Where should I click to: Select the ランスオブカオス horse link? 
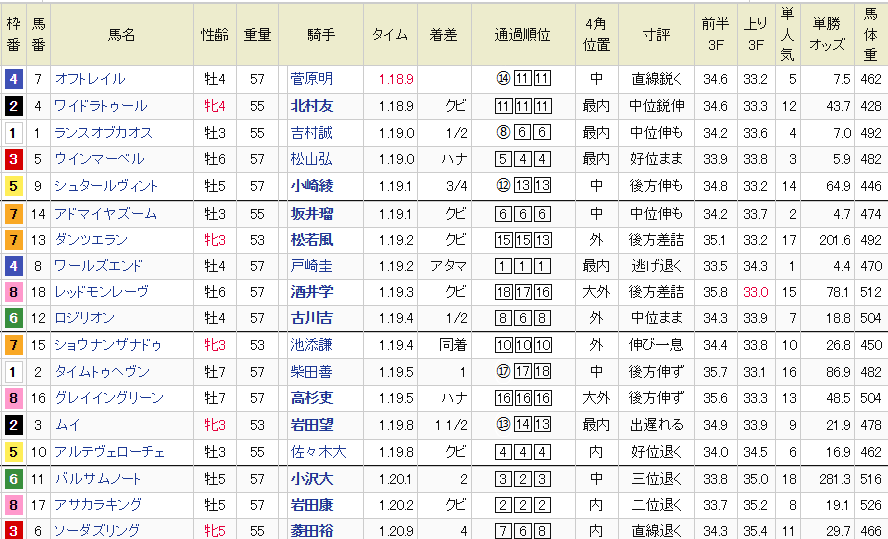point(103,133)
